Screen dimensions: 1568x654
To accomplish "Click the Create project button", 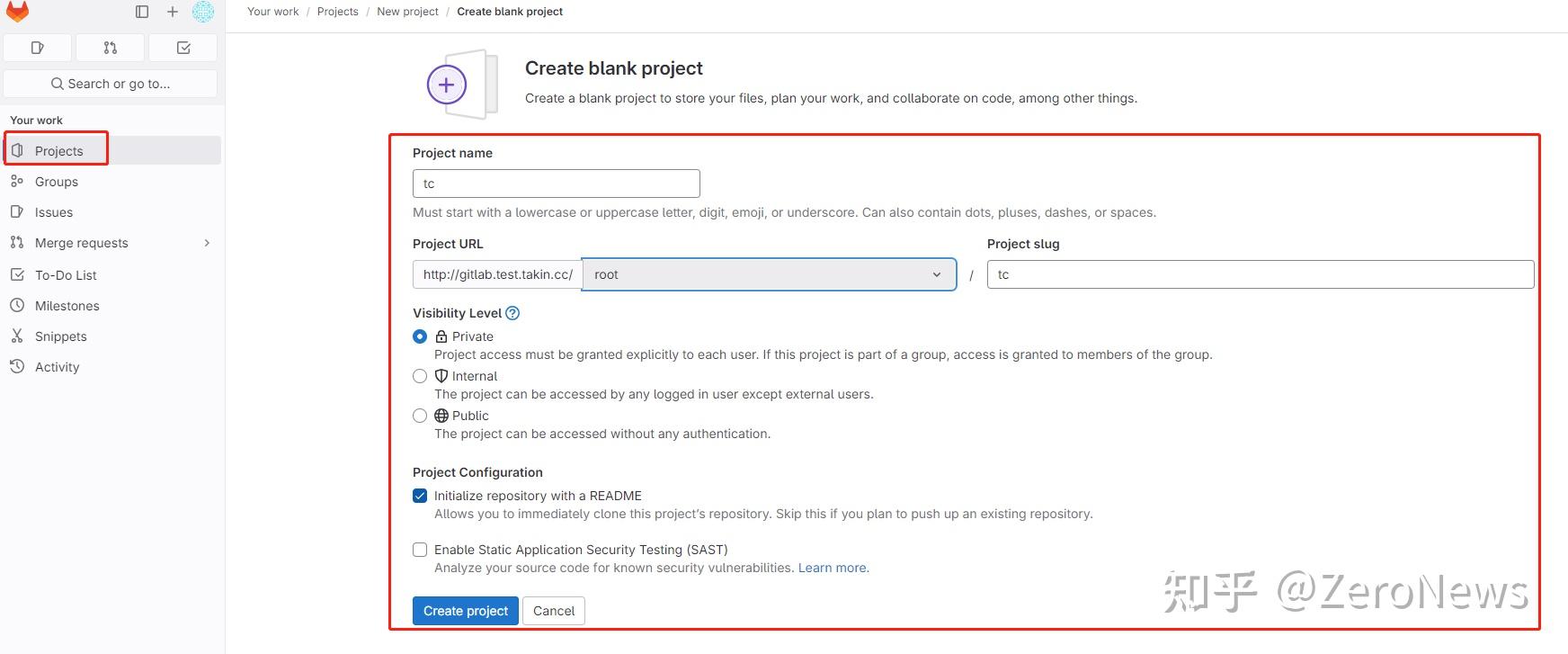I will tap(466, 611).
